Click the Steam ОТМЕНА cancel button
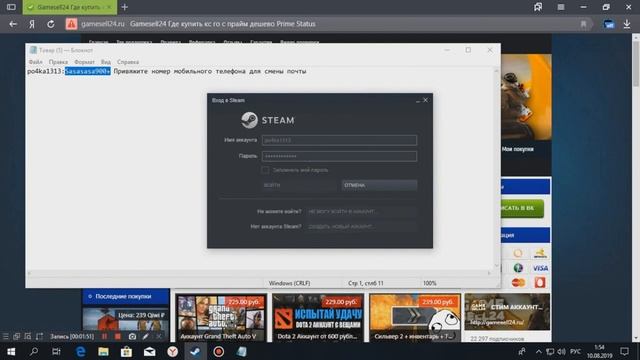The image size is (640, 360). [379, 185]
